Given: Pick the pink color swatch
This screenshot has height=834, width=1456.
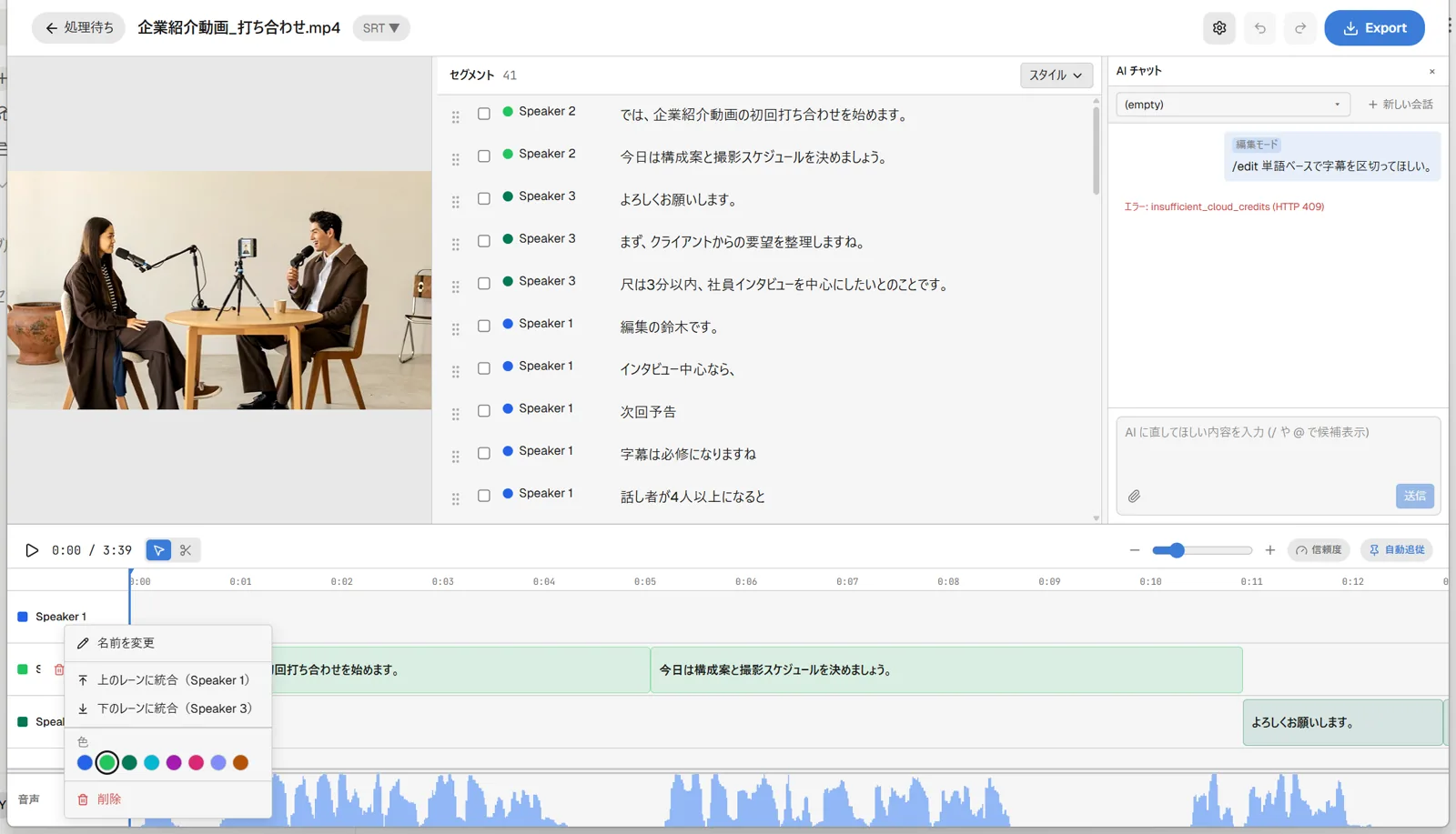Looking at the screenshot, I should pos(196,763).
